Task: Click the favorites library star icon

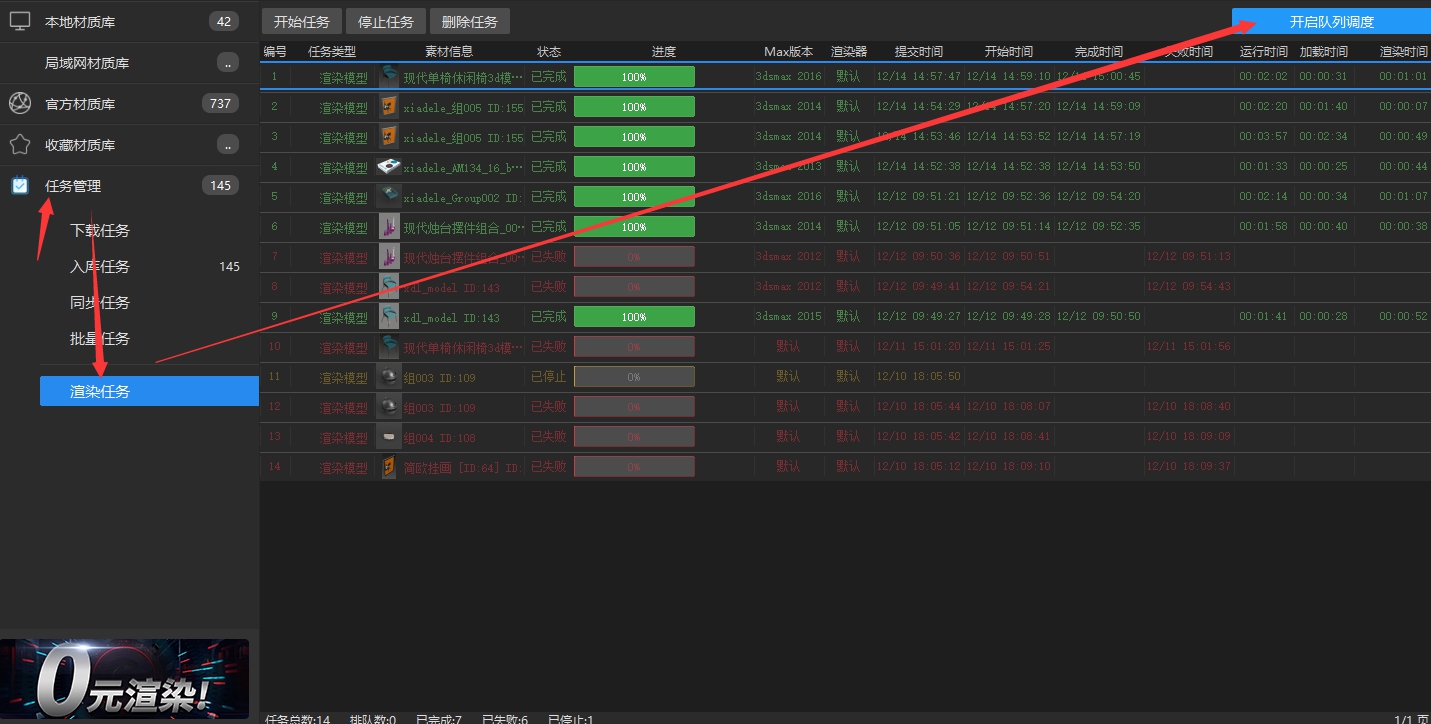Action: tap(20, 144)
